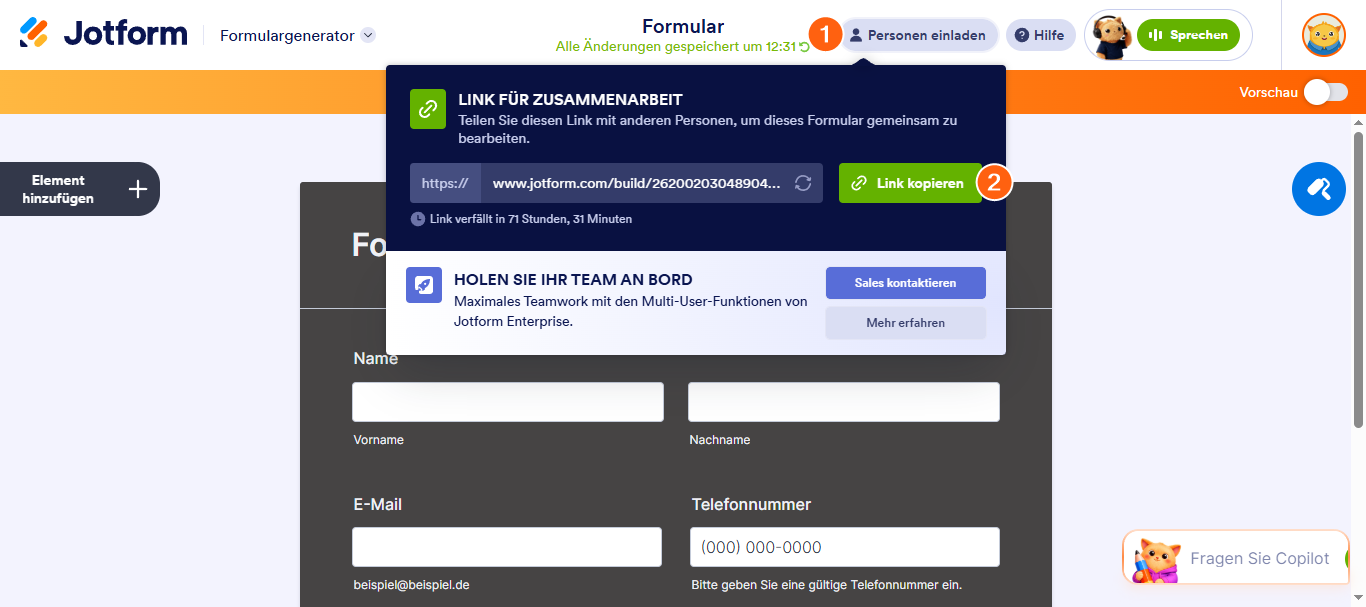Click the HOLEN SIE IHR TEAM AN BORD heading
This screenshot has width=1366, height=607.
click(573, 279)
